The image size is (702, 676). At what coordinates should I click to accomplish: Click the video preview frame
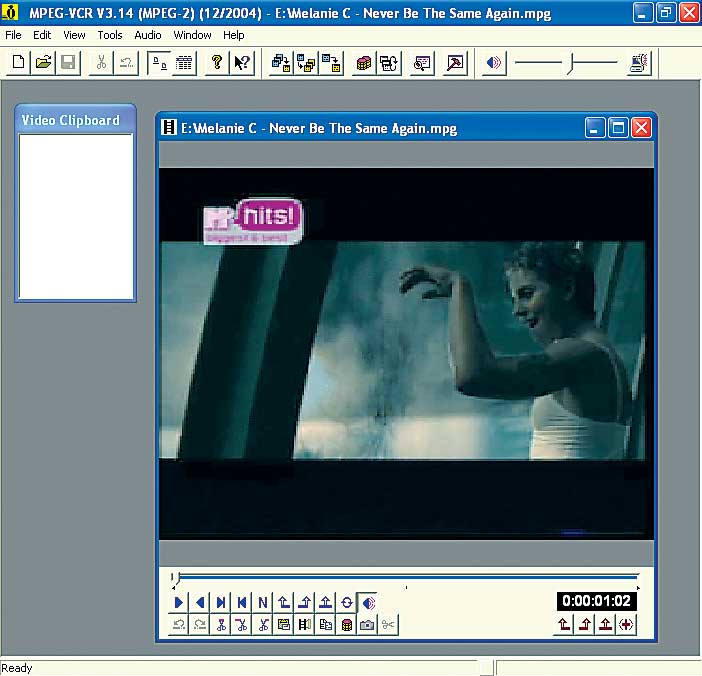[x=406, y=354]
